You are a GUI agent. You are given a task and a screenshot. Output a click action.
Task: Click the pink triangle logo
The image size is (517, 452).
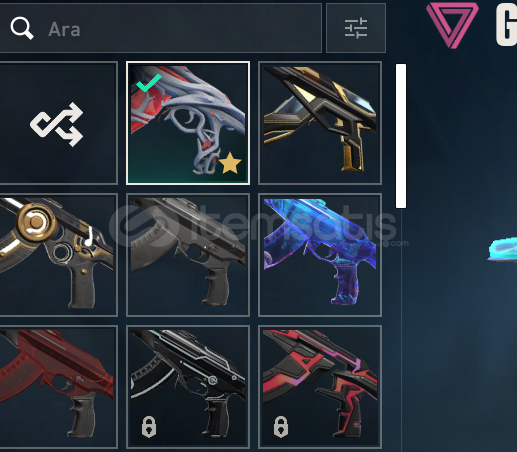[452, 25]
